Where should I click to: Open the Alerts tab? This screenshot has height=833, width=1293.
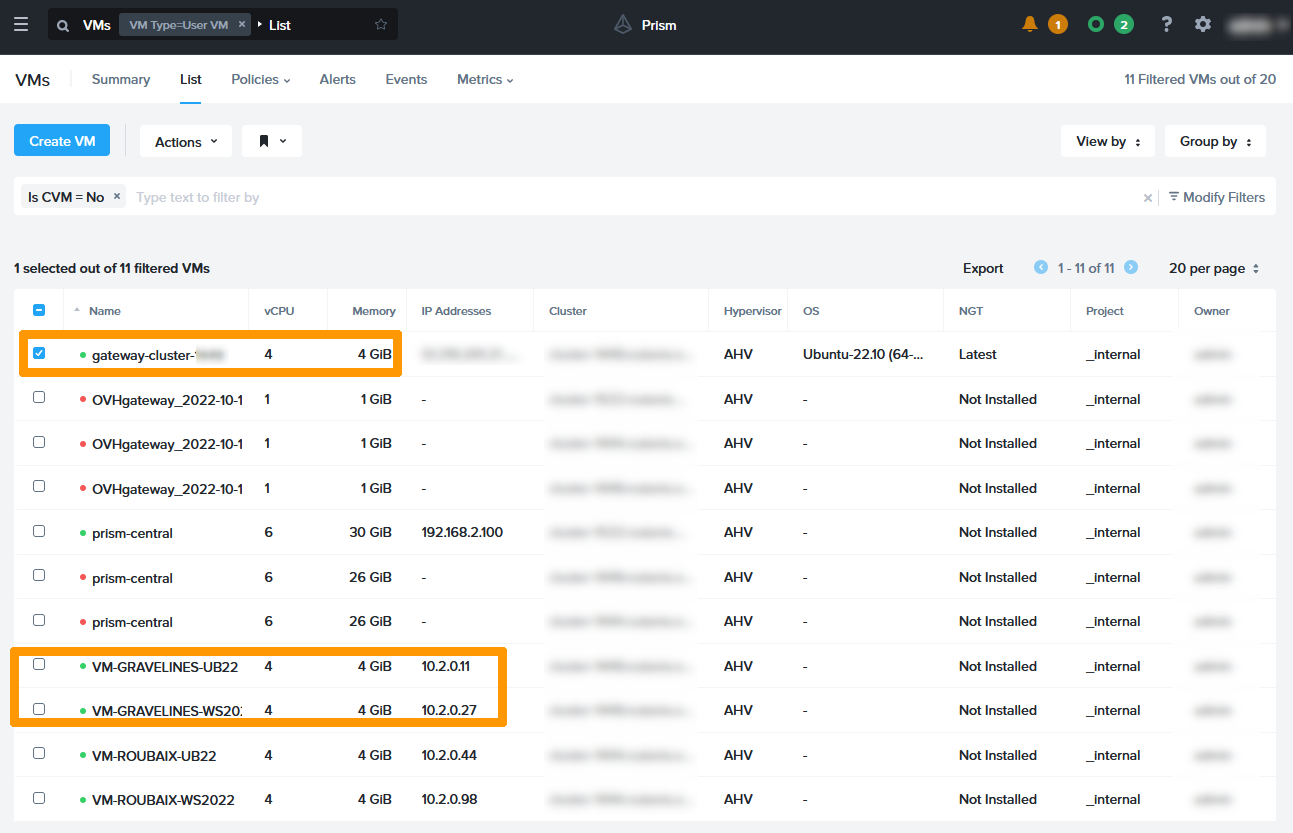pos(337,79)
